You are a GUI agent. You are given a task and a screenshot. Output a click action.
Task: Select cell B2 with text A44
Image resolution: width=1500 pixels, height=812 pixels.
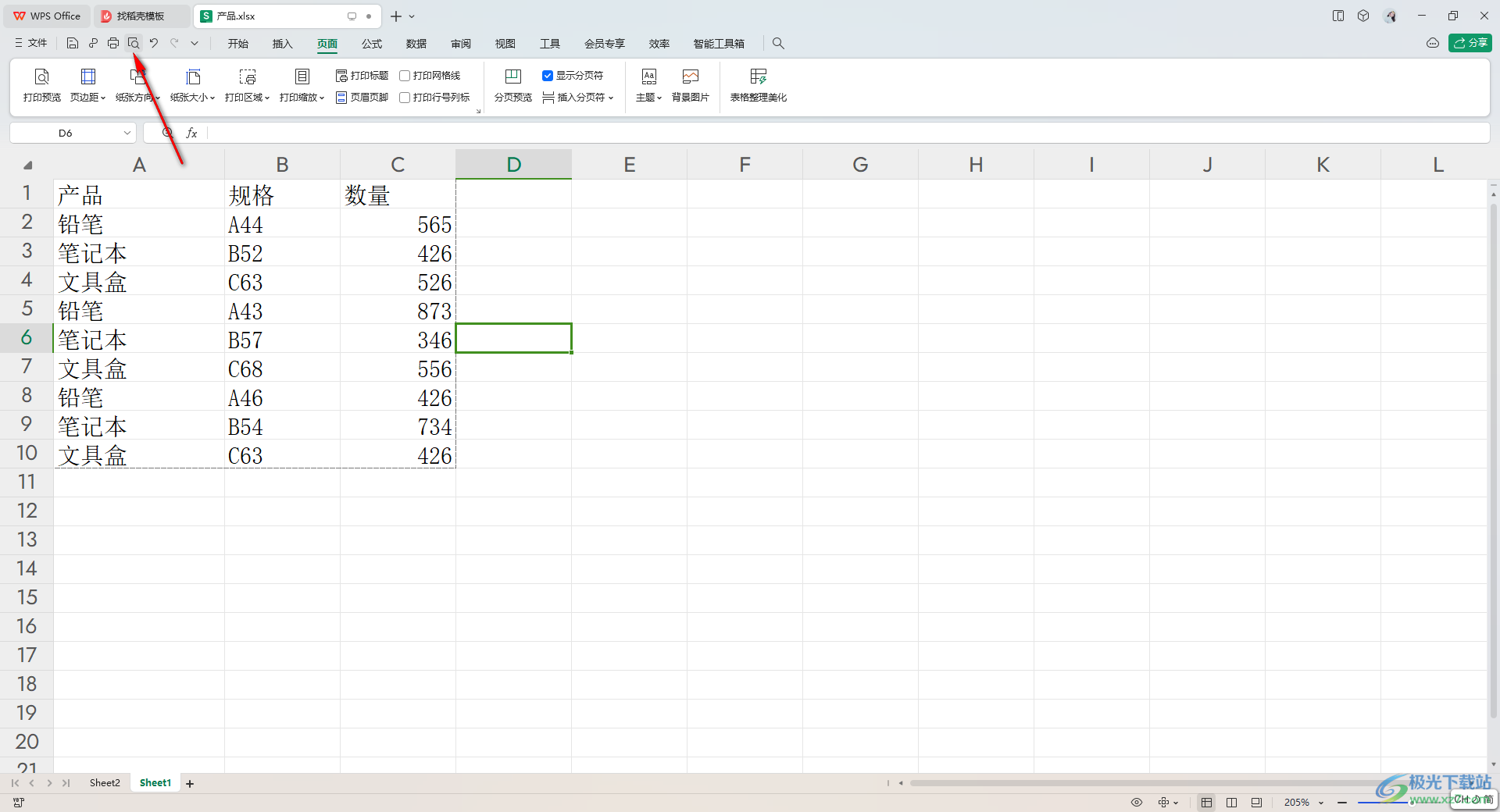pyautogui.click(x=282, y=223)
